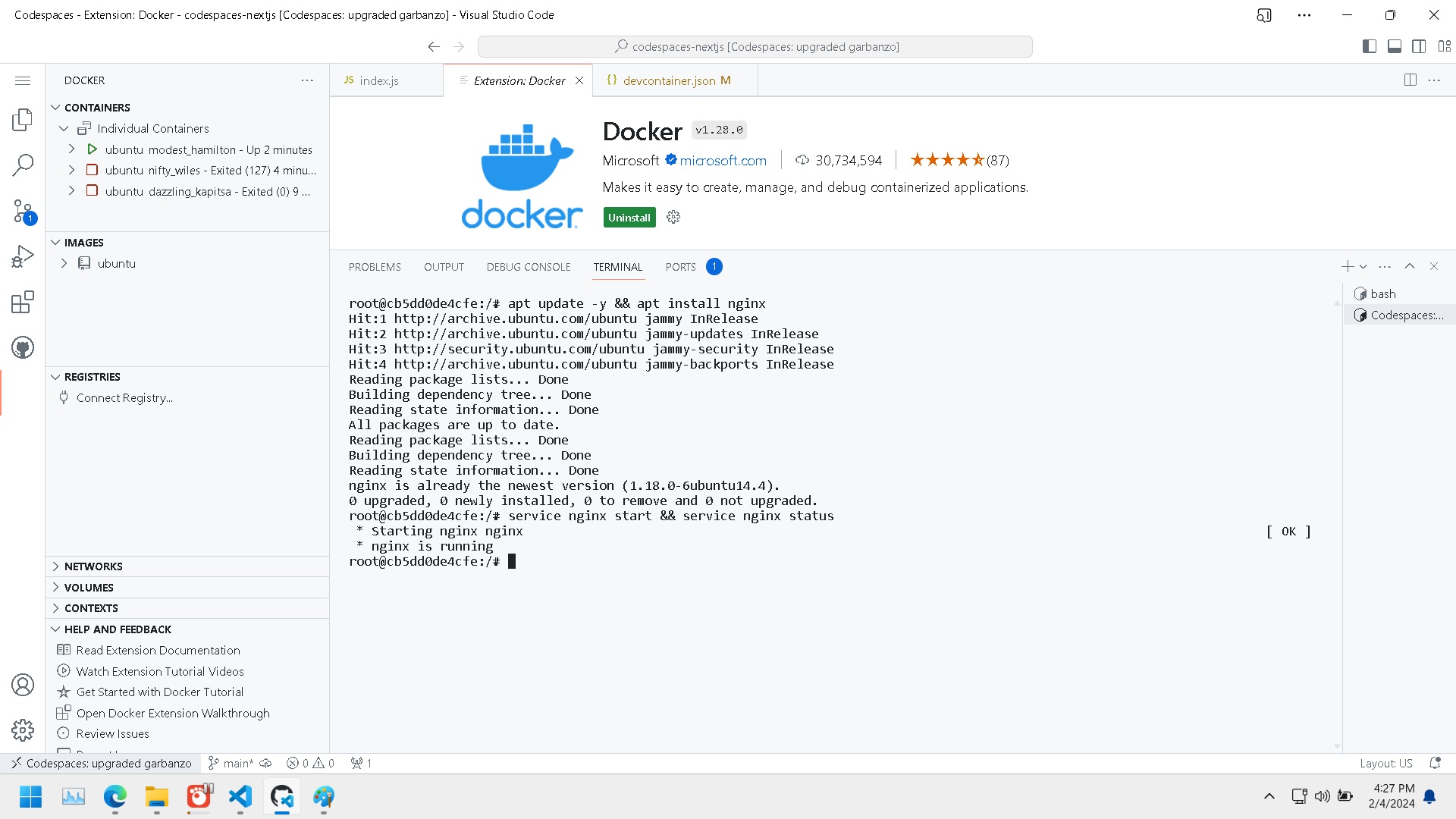Open the PORTS panel tab
1456x819 pixels.
coord(680,267)
